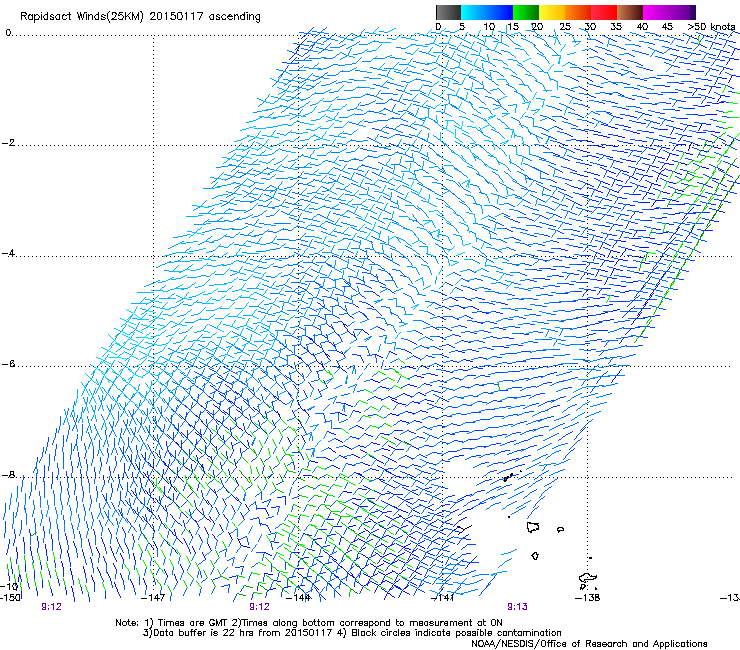The height and width of the screenshot is (650, 740).
Task: Select the '-8' latitude axis label
Action: 8,474
